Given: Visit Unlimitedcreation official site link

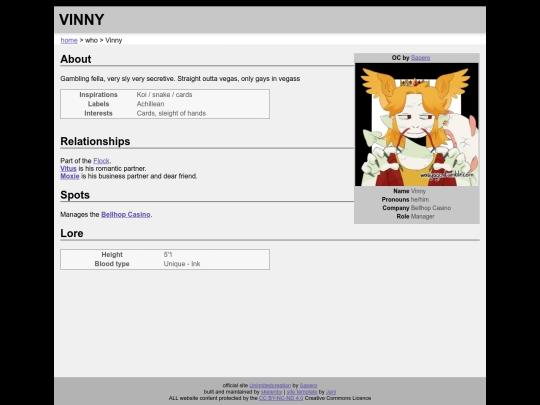Looking at the screenshot, I should point(270,385).
